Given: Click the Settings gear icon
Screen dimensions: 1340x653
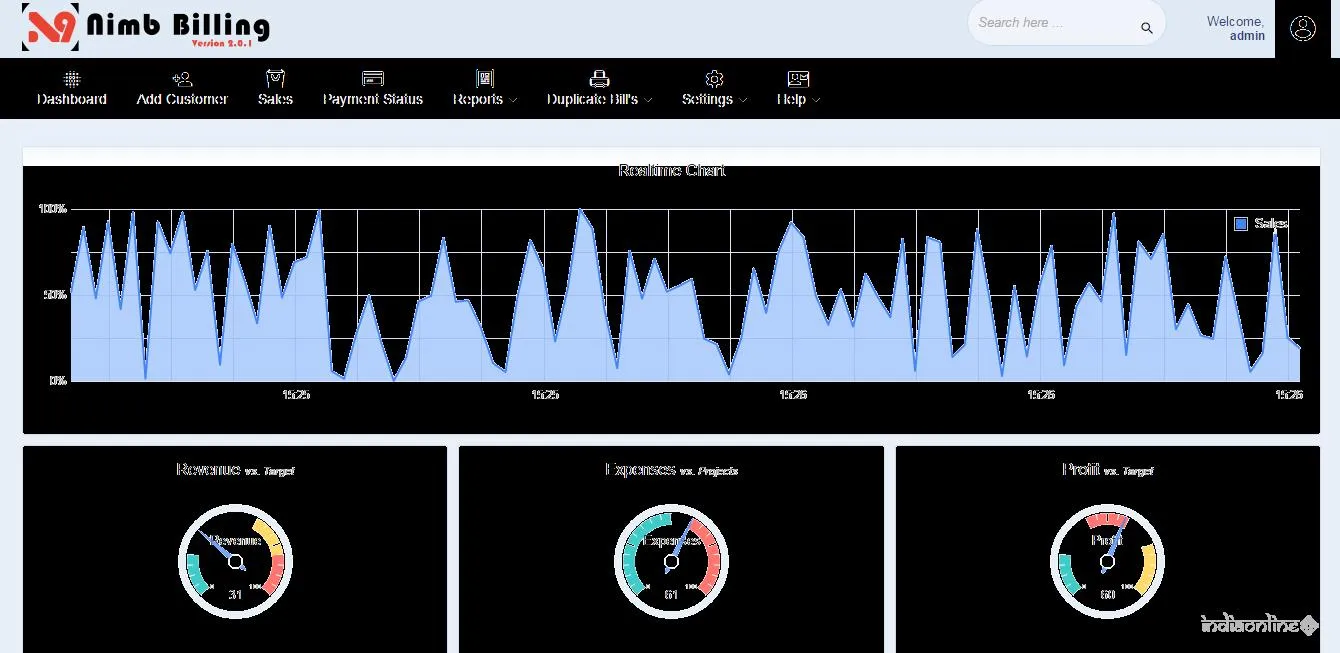Looking at the screenshot, I should coord(714,79).
